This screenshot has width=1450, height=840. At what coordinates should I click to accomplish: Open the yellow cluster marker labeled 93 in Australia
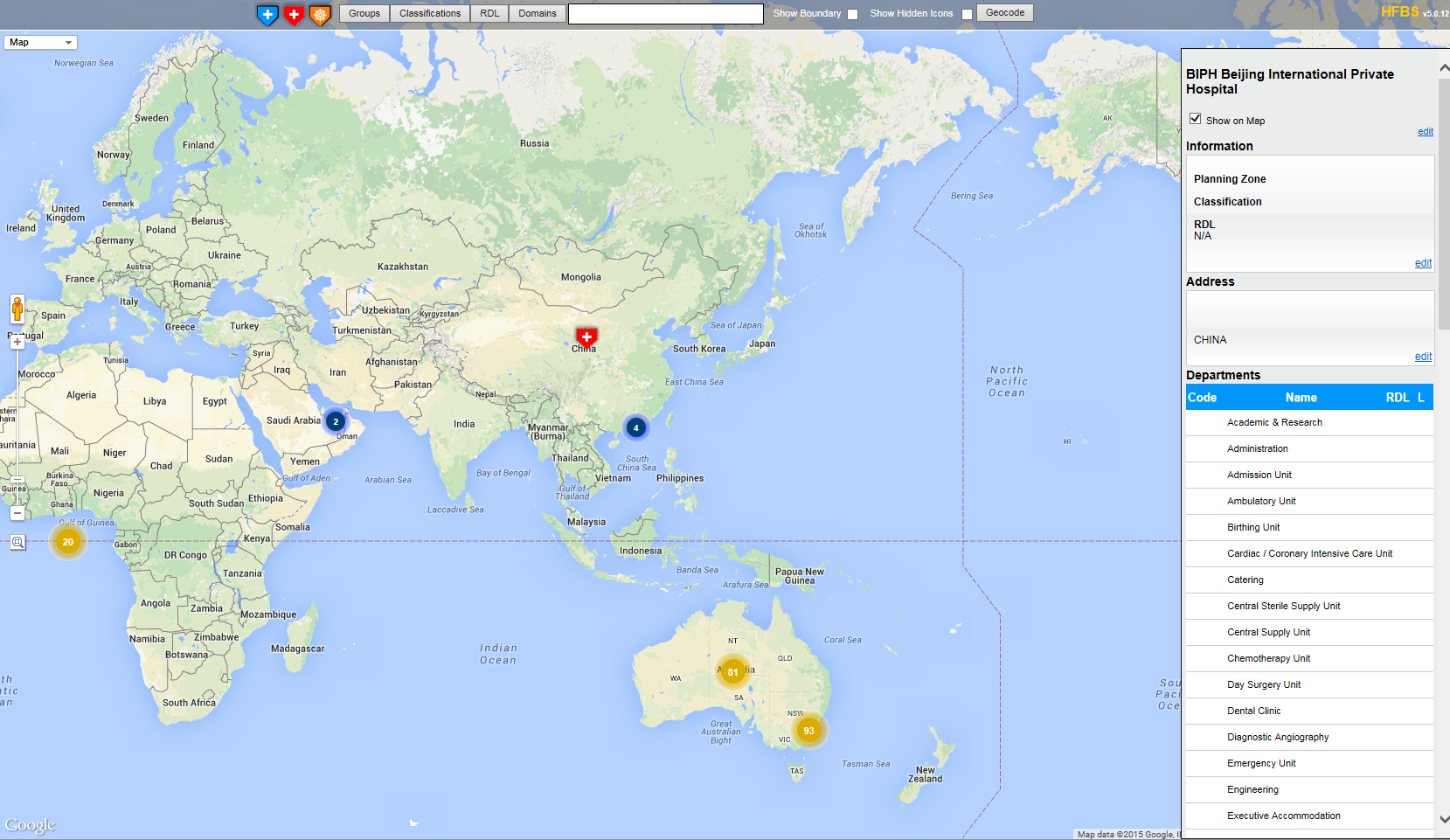pyautogui.click(x=808, y=731)
